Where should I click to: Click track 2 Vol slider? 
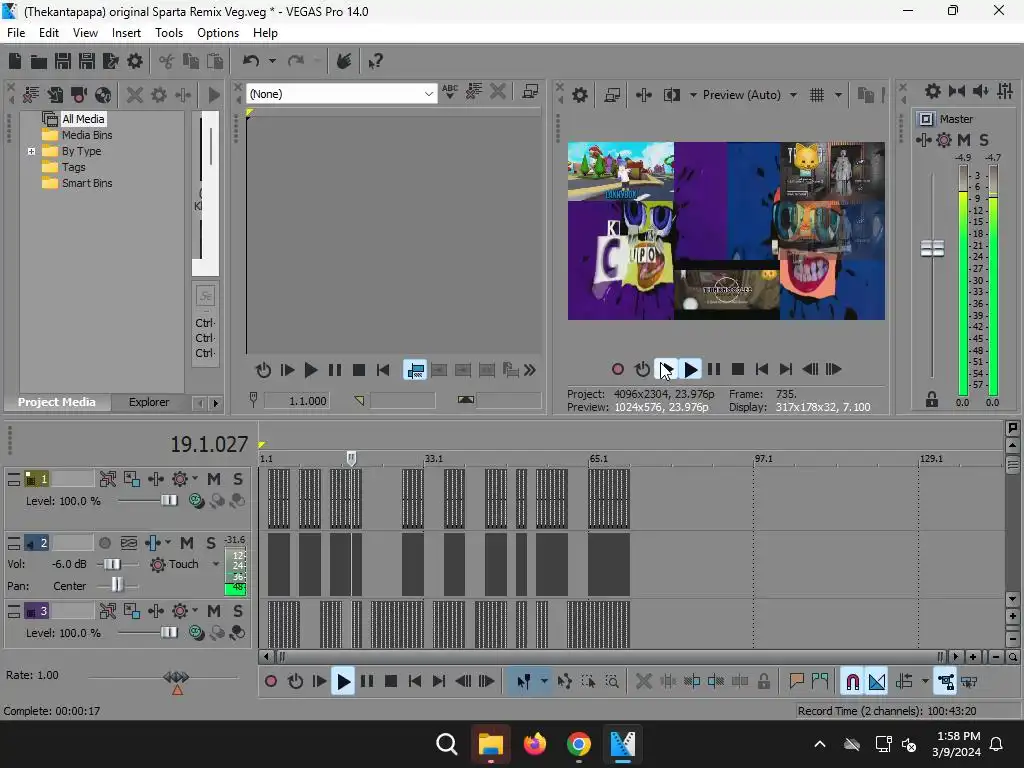[112, 564]
